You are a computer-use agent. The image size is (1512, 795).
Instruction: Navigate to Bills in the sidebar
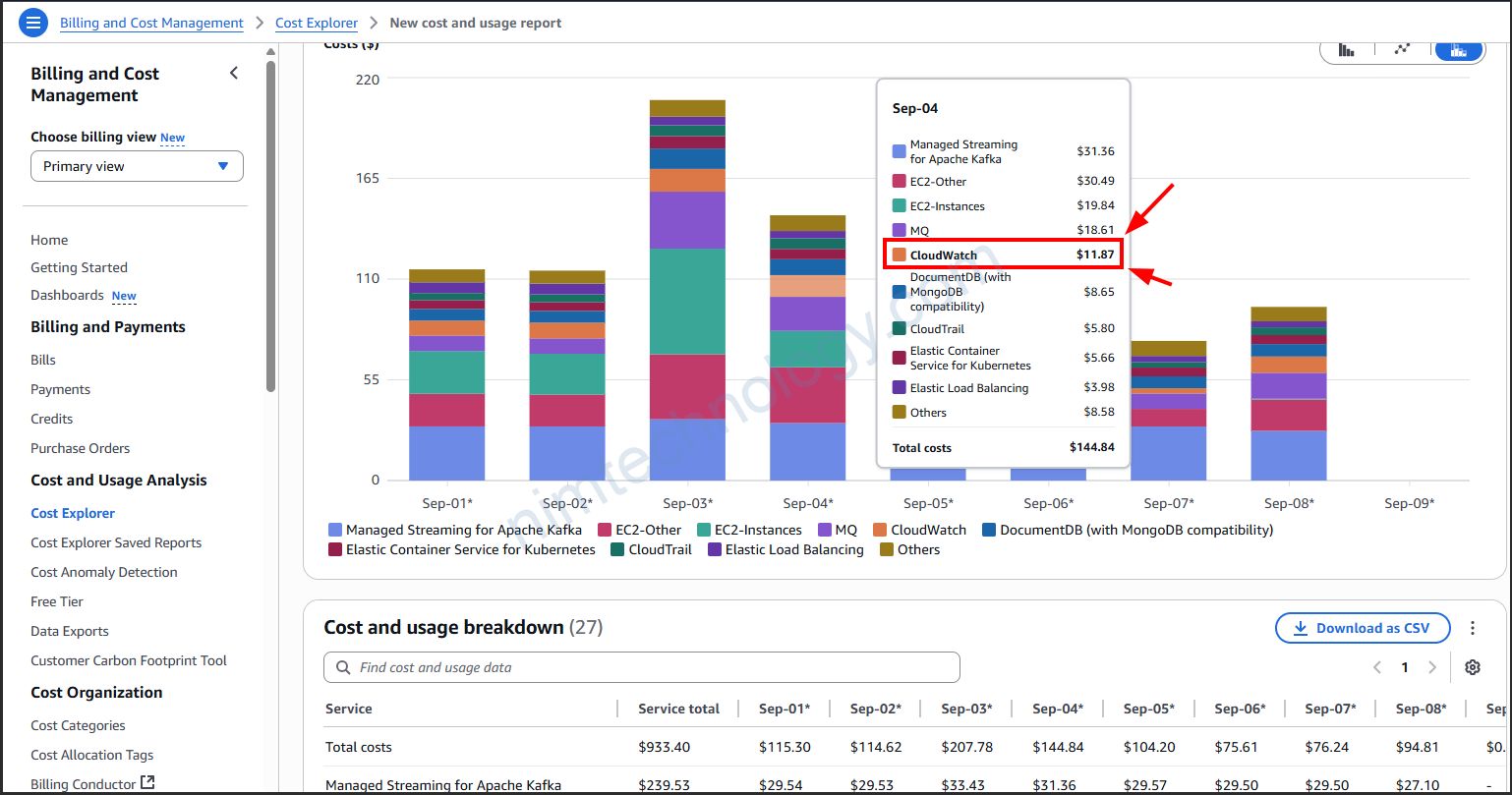(43, 360)
